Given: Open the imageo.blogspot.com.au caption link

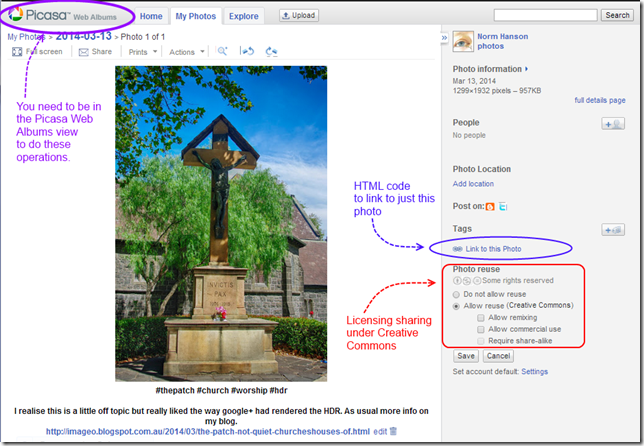Looking at the screenshot, I should coord(208,432).
